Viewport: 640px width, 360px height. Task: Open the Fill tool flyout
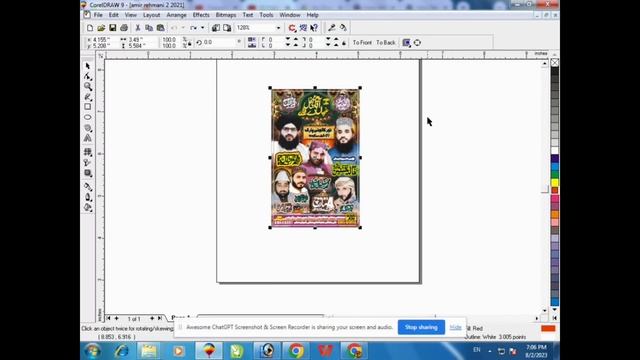[88, 207]
